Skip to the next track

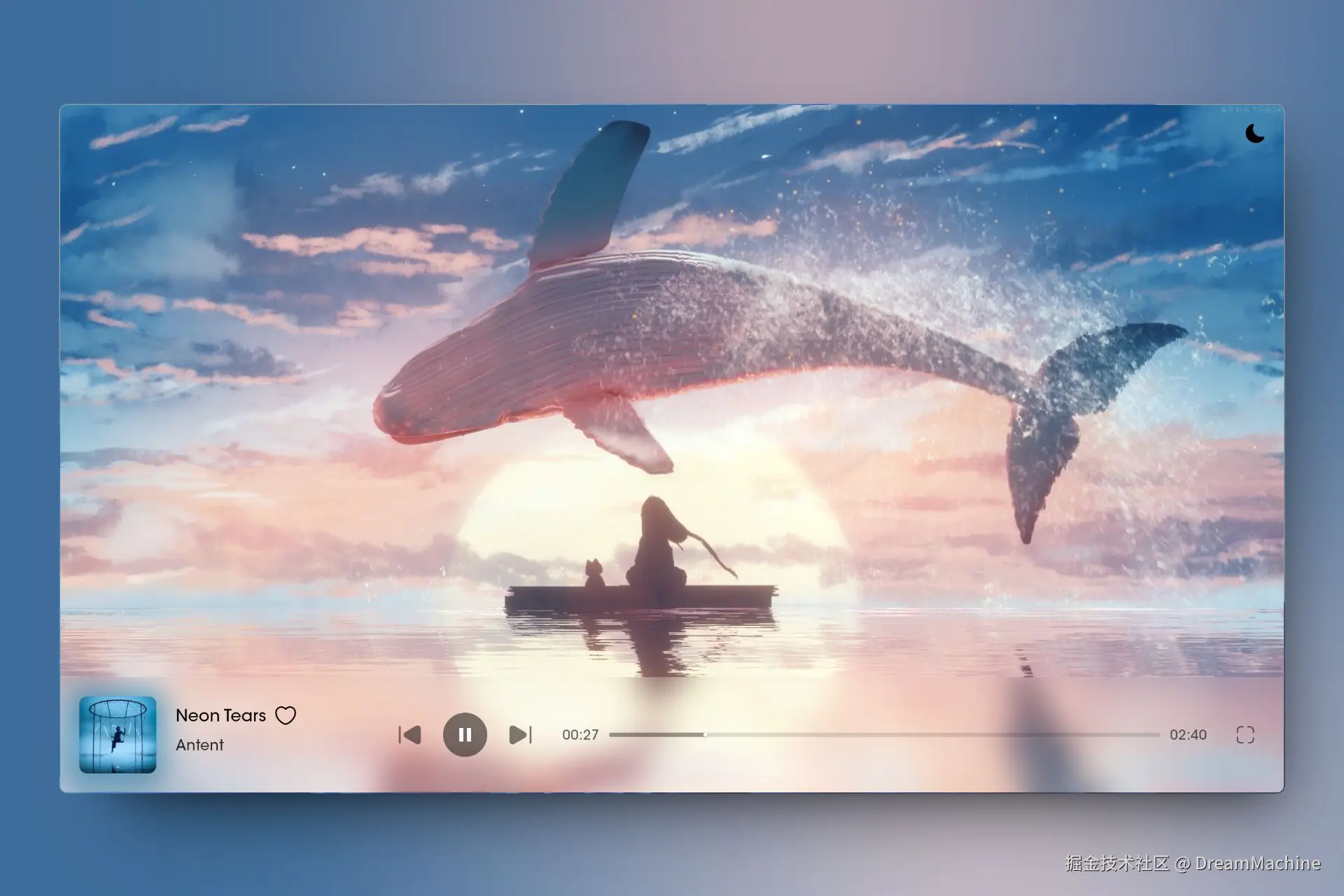[x=520, y=735]
